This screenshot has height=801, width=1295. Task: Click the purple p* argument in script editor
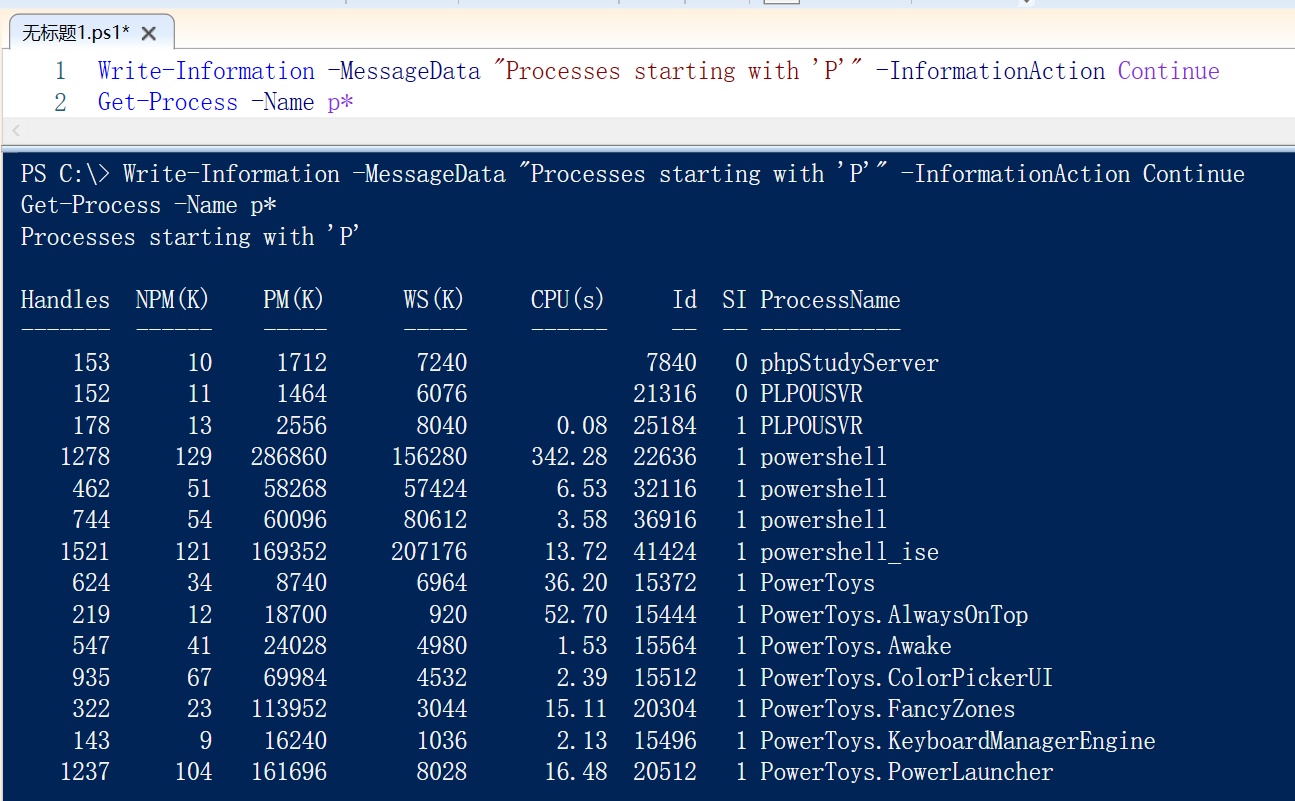340,102
